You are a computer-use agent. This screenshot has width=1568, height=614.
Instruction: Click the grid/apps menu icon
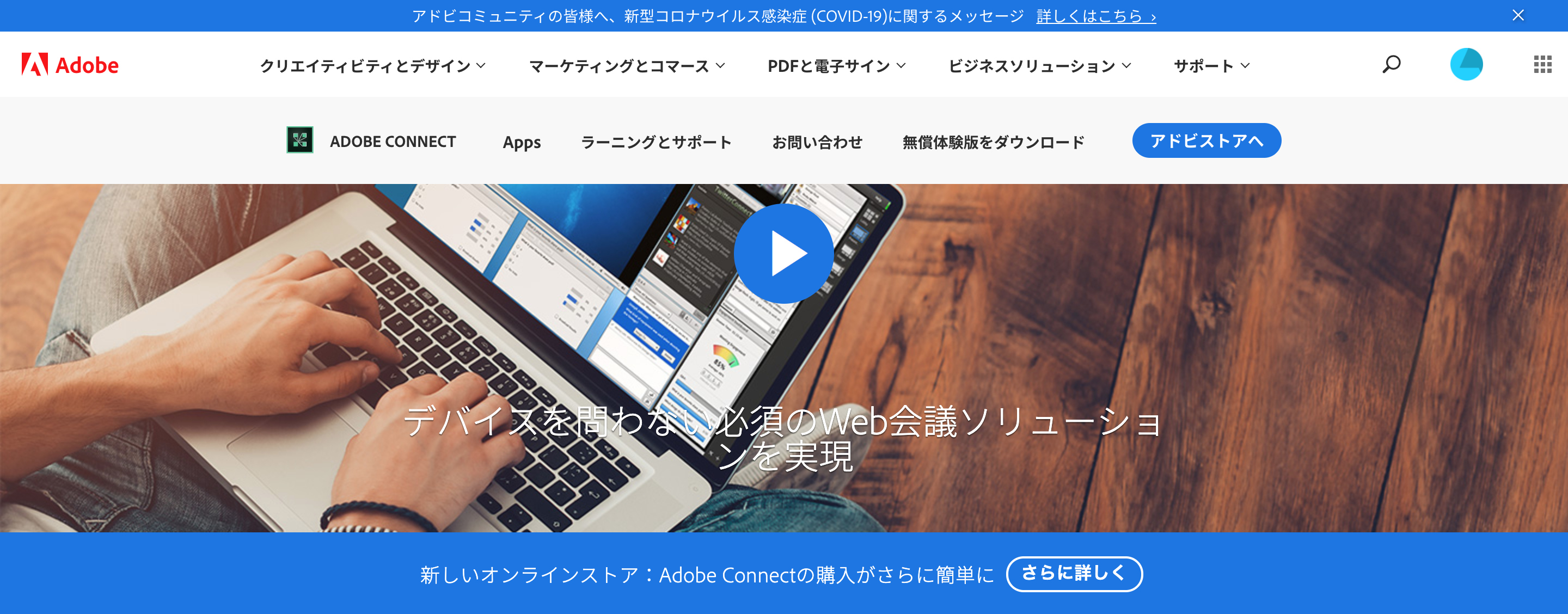[1537, 64]
